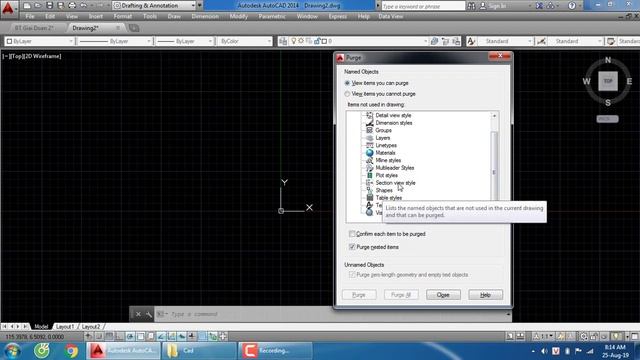
Task: Click the Save icon in quick access toolbar
Action: click(49, 6)
